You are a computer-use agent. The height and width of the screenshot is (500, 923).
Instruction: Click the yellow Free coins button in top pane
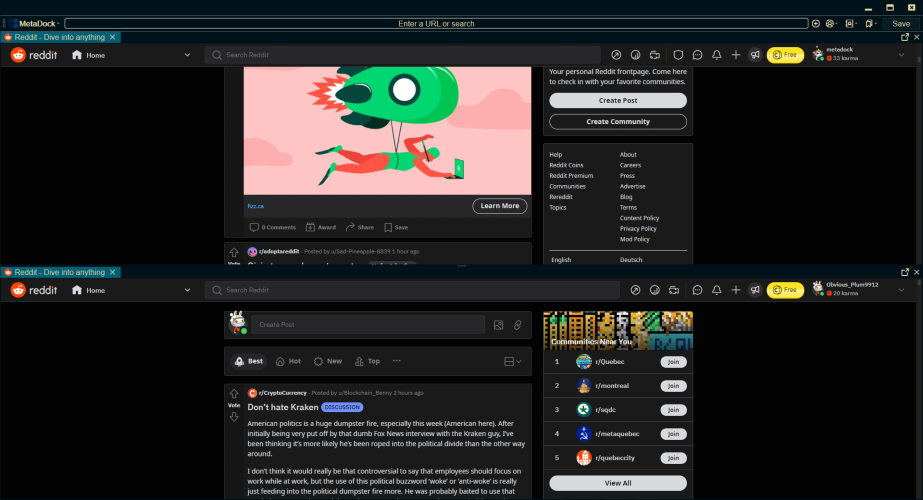(x=785, y=55)
